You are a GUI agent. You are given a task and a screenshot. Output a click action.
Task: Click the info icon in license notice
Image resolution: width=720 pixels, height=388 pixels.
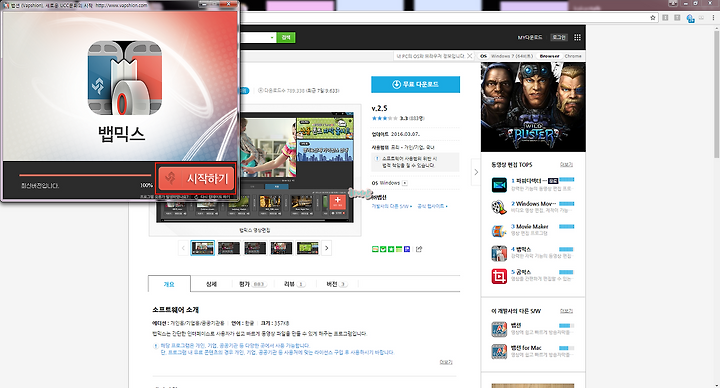point(377,158)
